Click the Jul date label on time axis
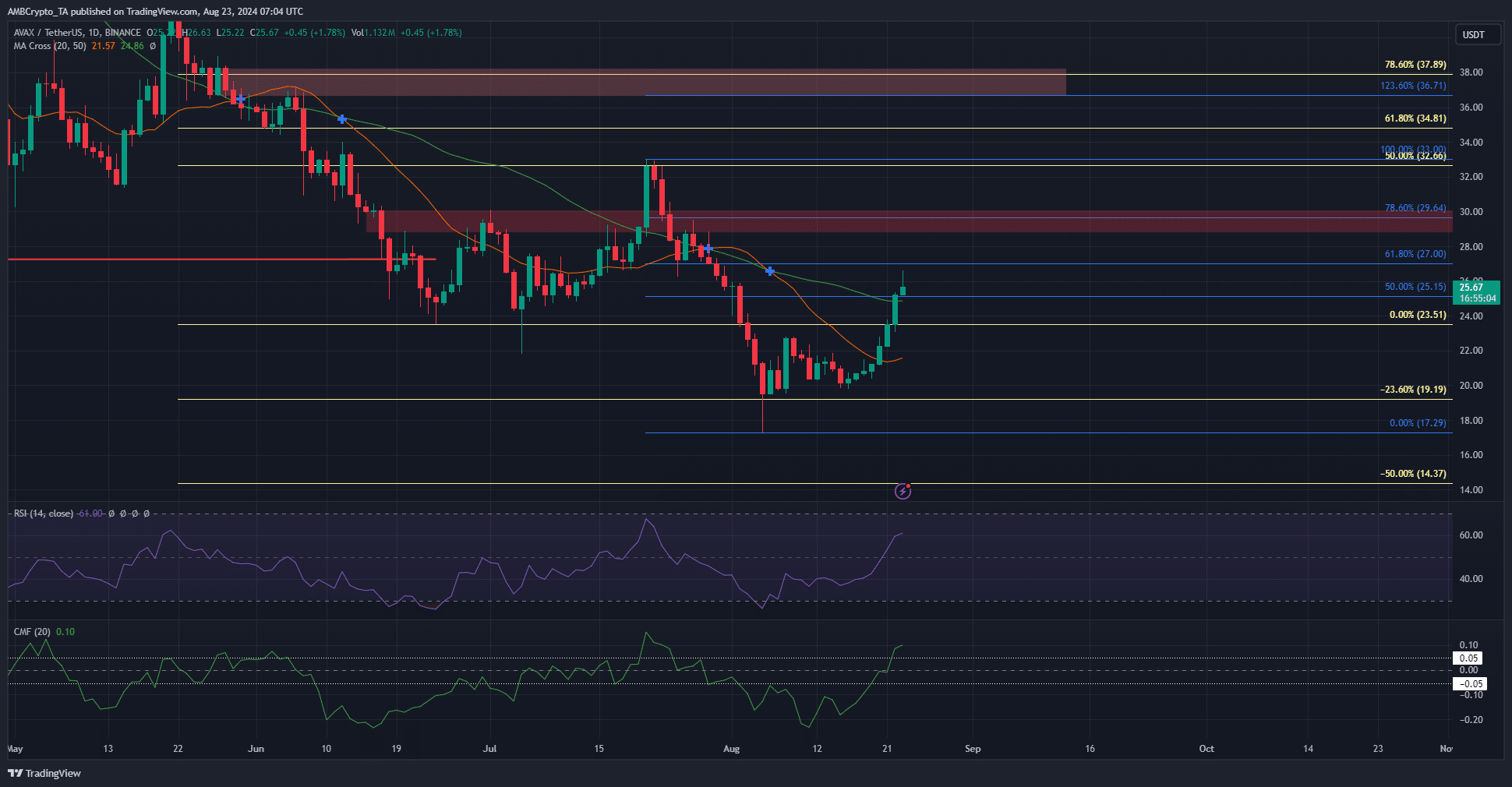The height and width of the screenshot is (787, 1512). point(489,749)
